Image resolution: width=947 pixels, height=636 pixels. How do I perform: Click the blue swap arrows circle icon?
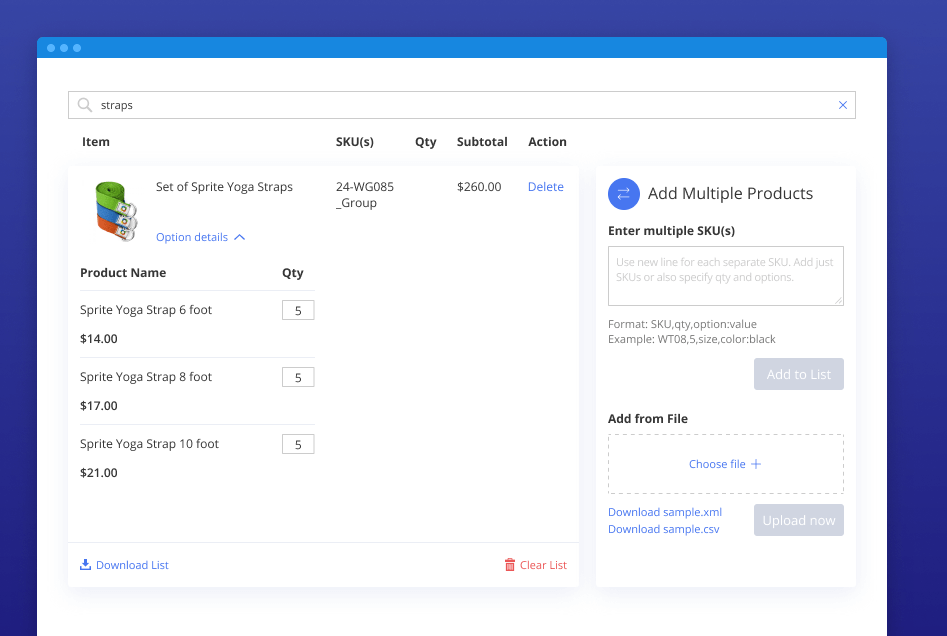tap(624, 194)
